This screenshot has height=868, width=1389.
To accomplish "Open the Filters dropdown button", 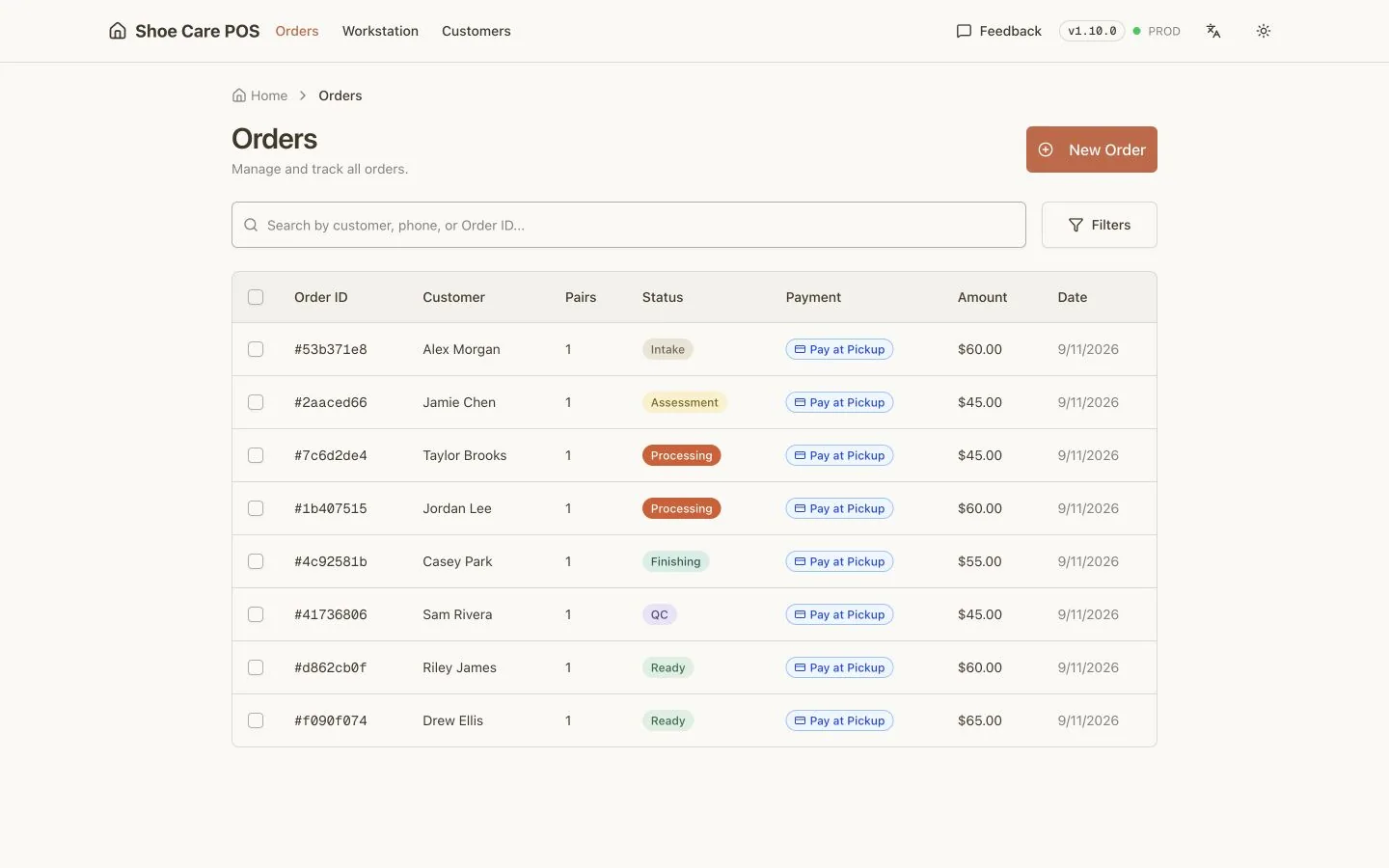I will [1100, 225].
